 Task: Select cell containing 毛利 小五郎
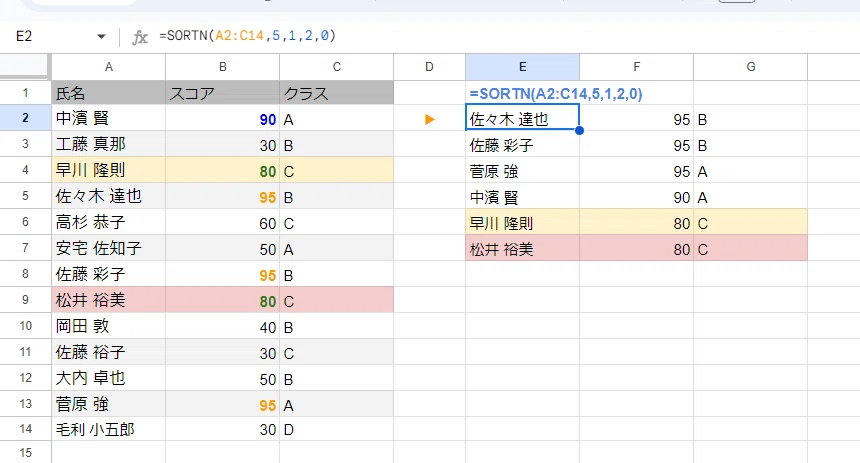click(109, 429)
